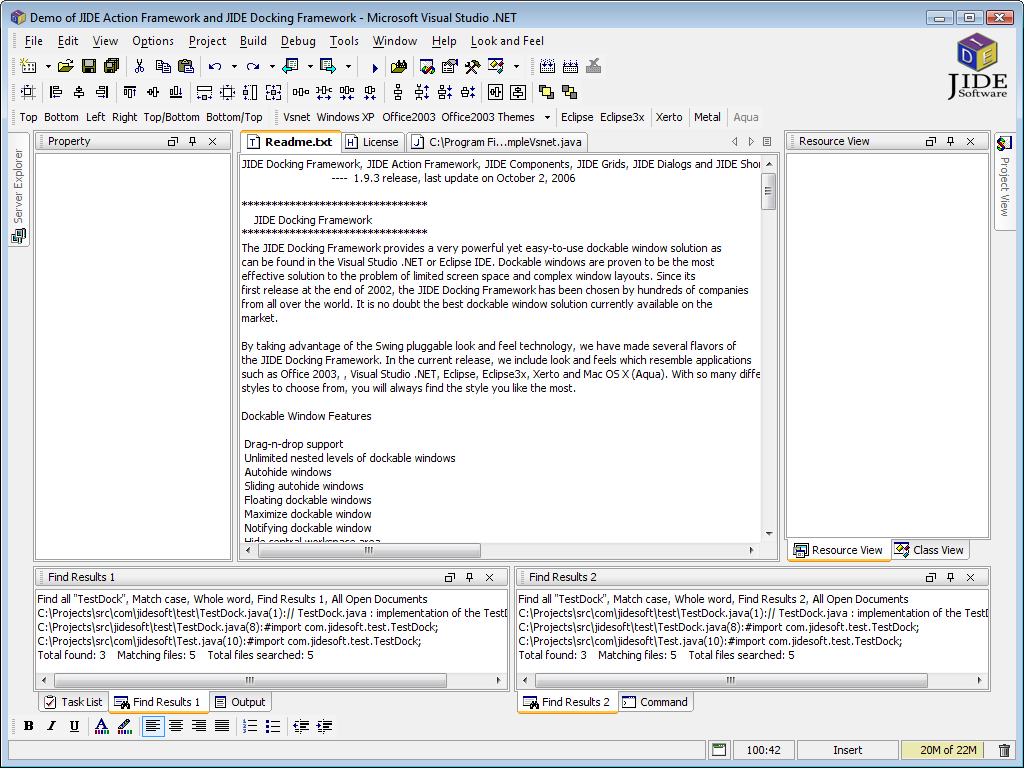Switch to the Command tab
Screen dimensions: 1024x768
tap(655, 702)
